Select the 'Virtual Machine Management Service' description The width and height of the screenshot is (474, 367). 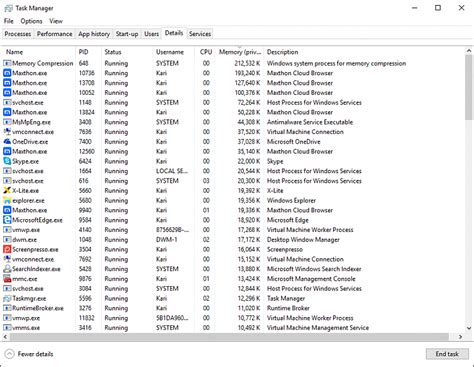318,328
